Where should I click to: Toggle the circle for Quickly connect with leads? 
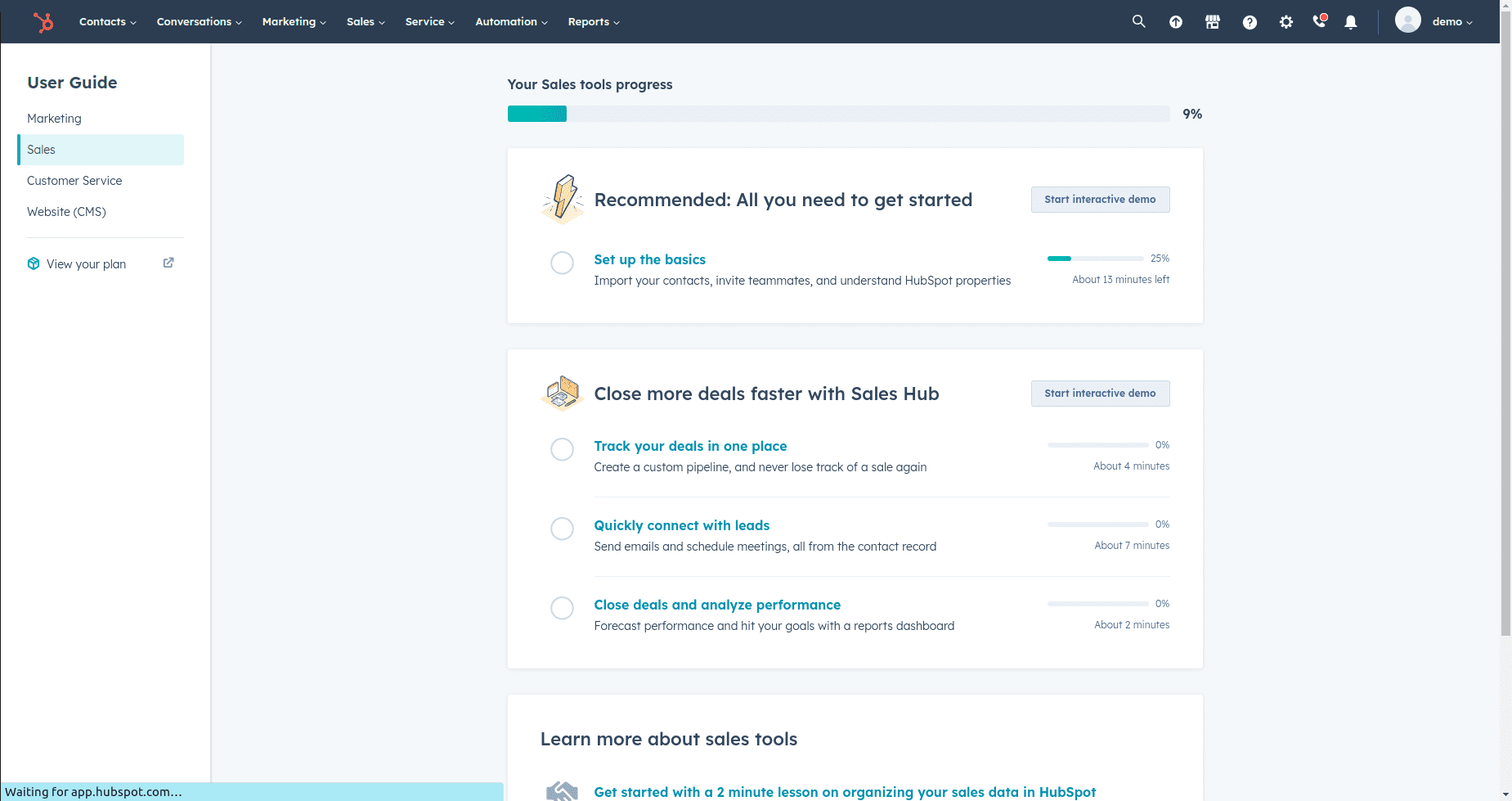tap(562, 529)
